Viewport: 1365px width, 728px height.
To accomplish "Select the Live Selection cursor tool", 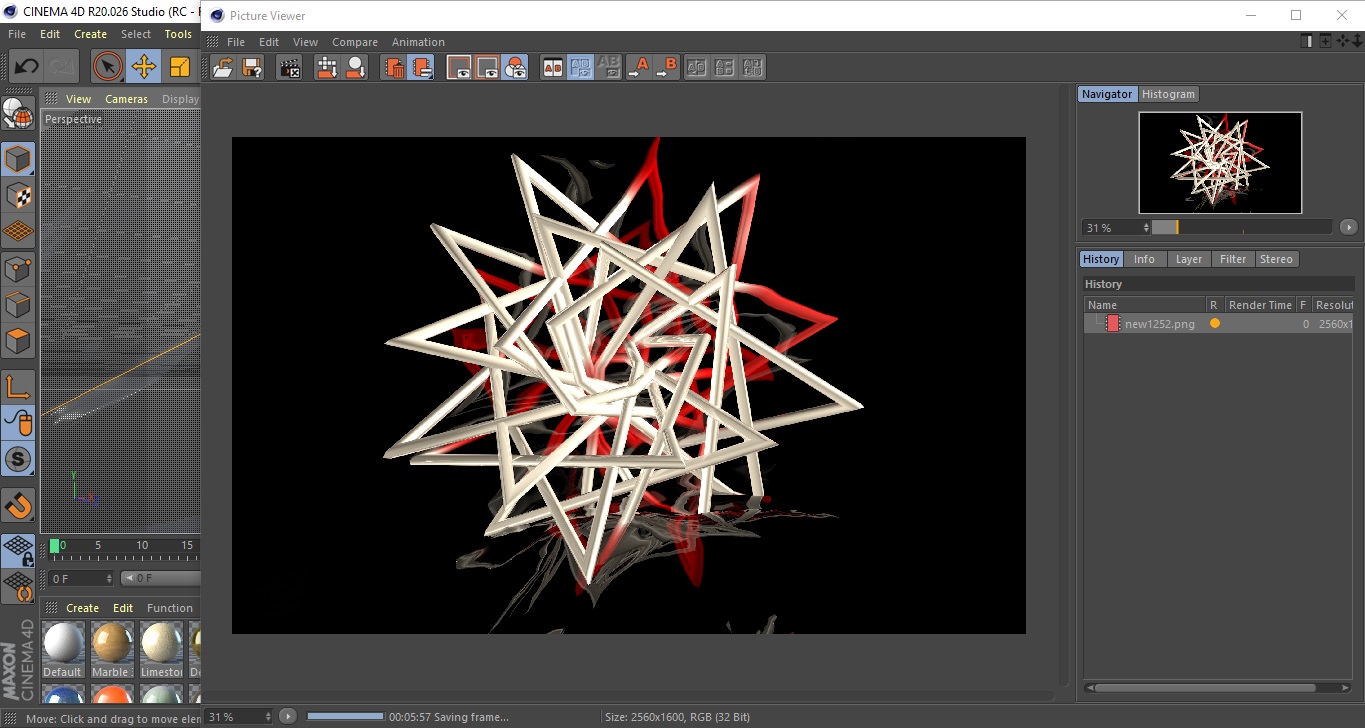I will click(107, 67).
